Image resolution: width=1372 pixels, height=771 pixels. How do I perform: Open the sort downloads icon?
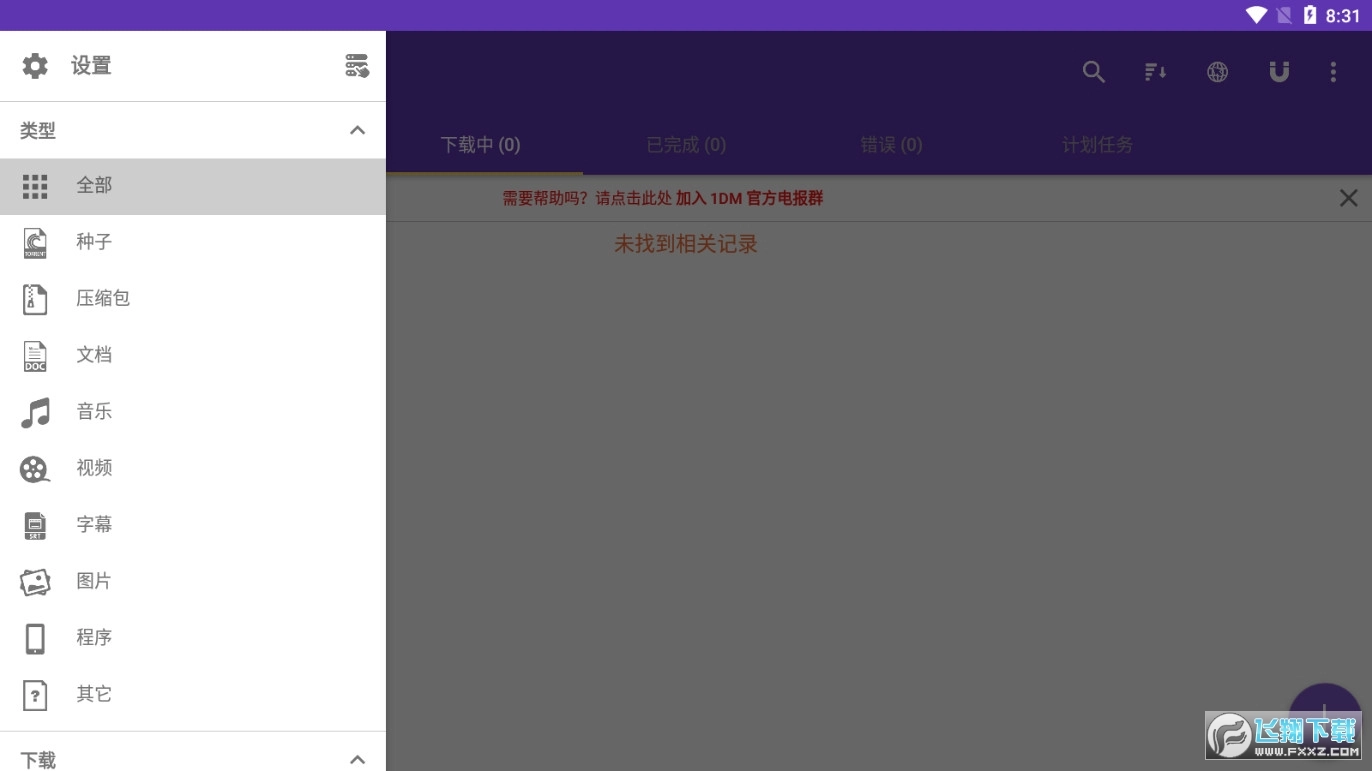[x=1155, y=71]
